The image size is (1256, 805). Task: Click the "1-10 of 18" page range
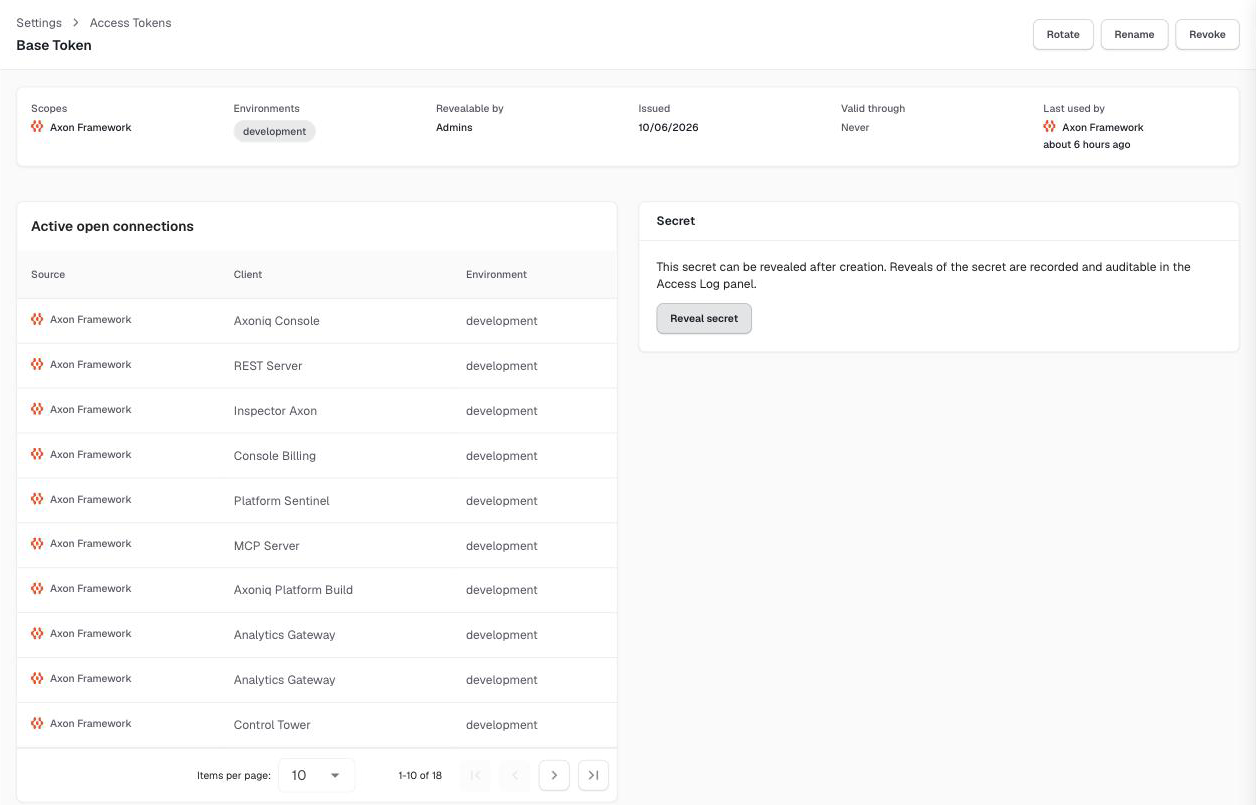click(420, 775)
